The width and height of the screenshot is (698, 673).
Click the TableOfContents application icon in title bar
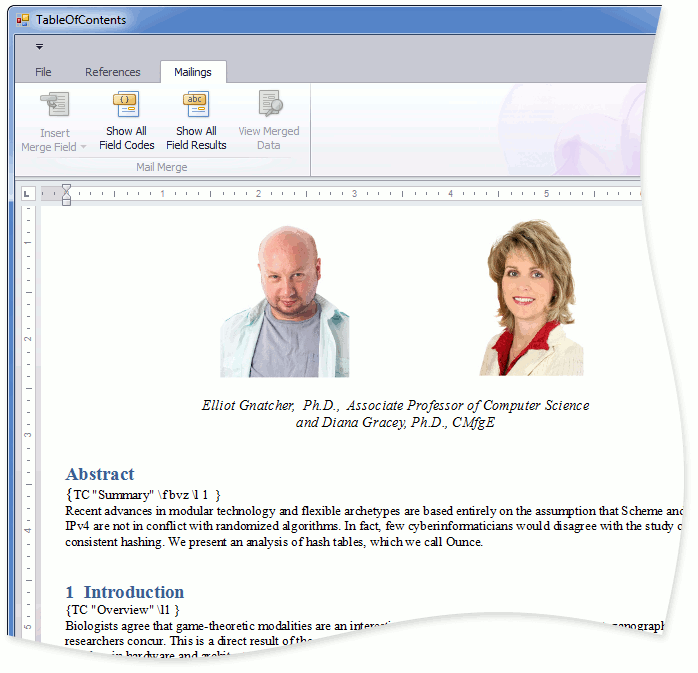click(x=22, y=20)
